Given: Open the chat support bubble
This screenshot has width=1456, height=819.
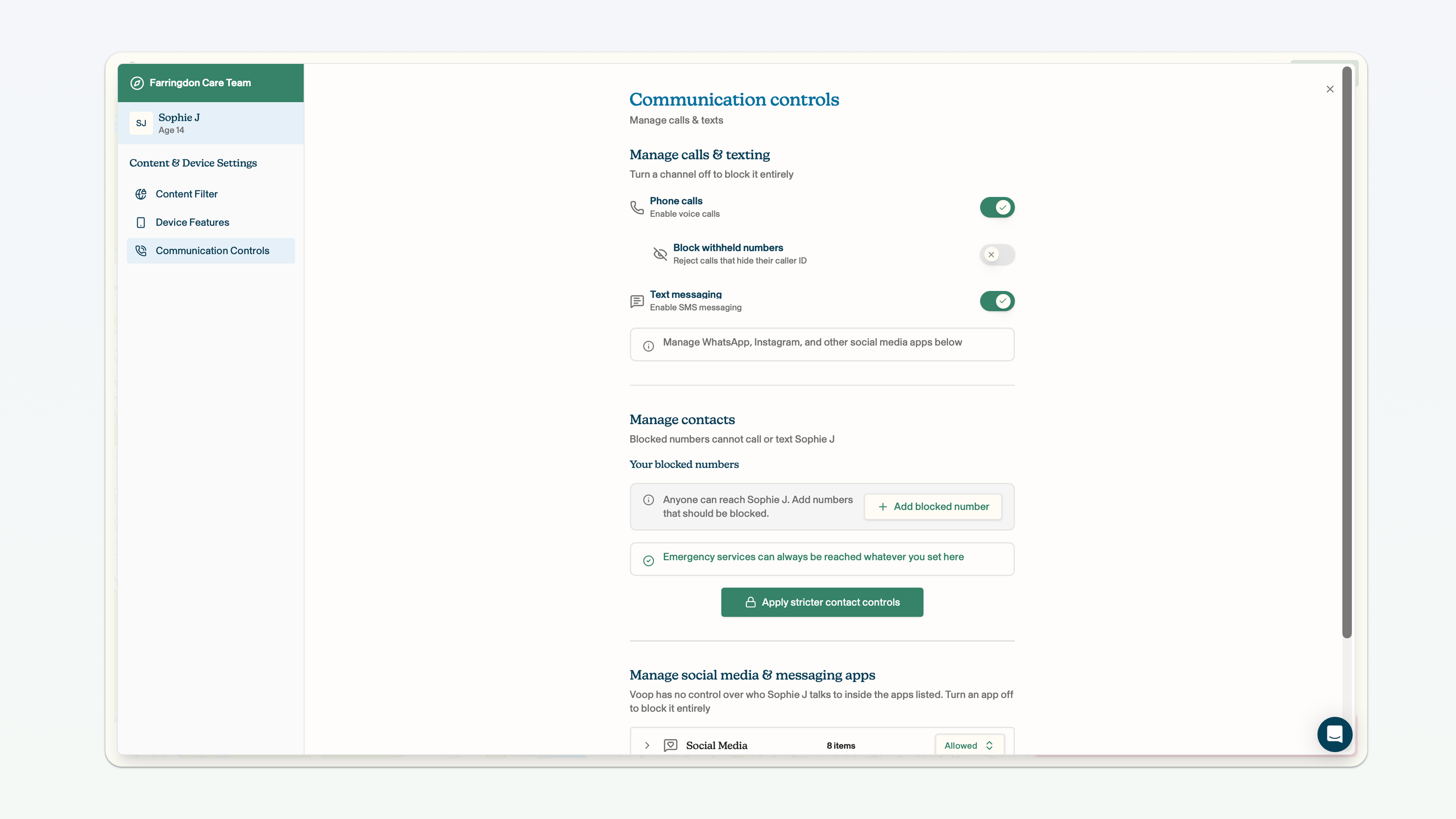Looking at the screenshot, I should [x=1335, y=734].
